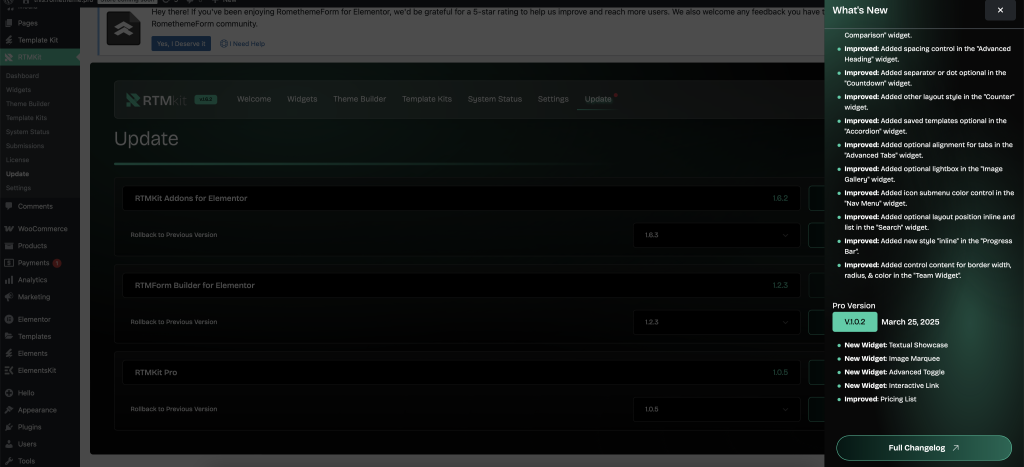Click the Nav Menu widget changelog entry

[929, 198]
